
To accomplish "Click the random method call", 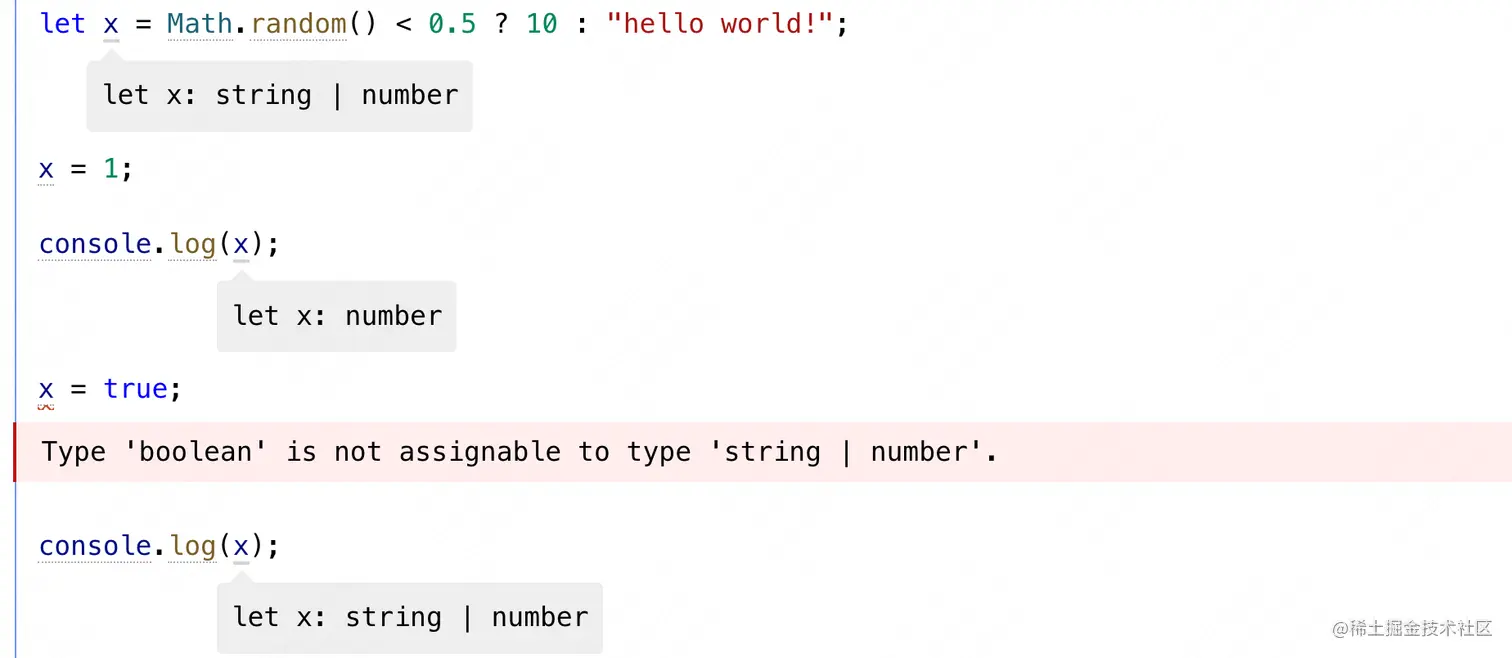I will tap(298, 24).
